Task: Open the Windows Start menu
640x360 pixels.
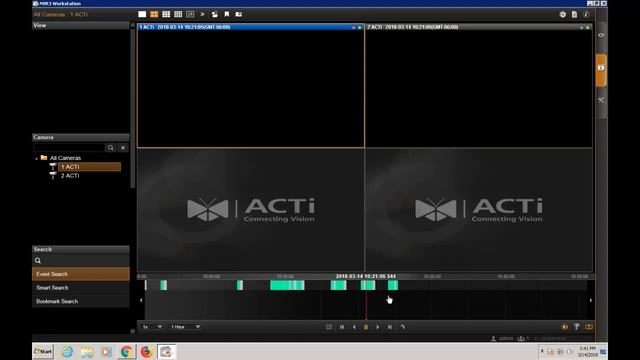Action: 43,351
